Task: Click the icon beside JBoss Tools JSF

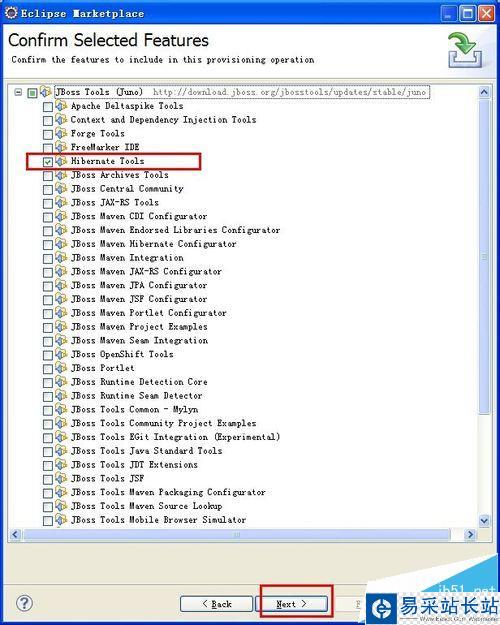Action: coord(61,478)
